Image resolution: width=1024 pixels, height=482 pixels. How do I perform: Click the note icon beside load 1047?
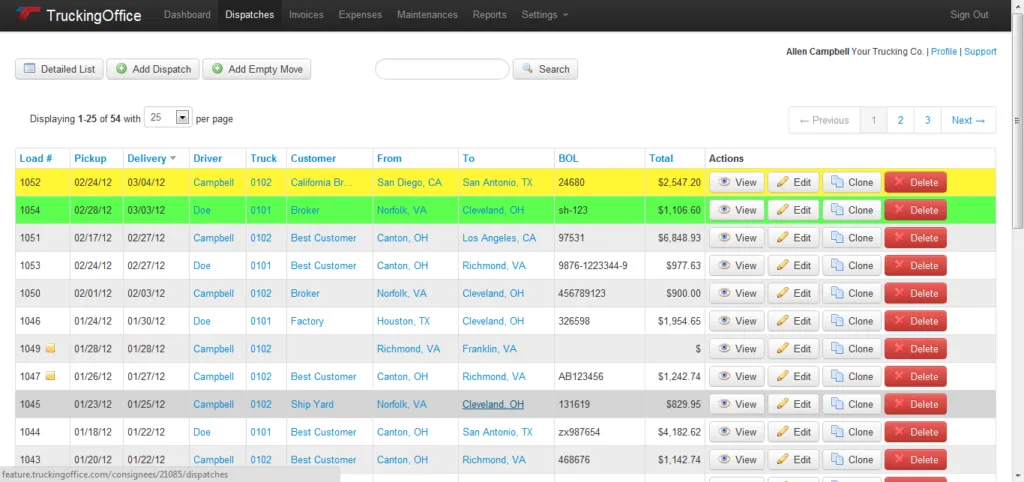[50, 377]
